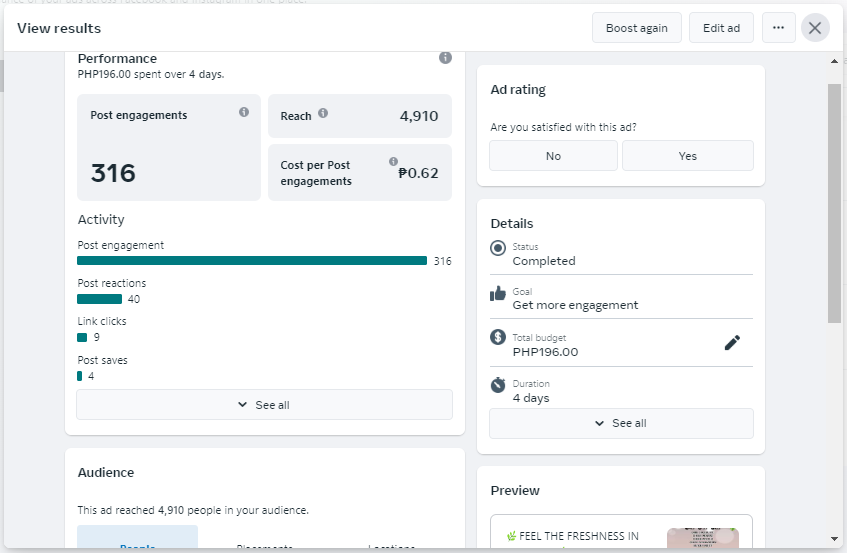Click the Post engagements info icon
This screenshot has width=847, height=553.
point(244,112)
